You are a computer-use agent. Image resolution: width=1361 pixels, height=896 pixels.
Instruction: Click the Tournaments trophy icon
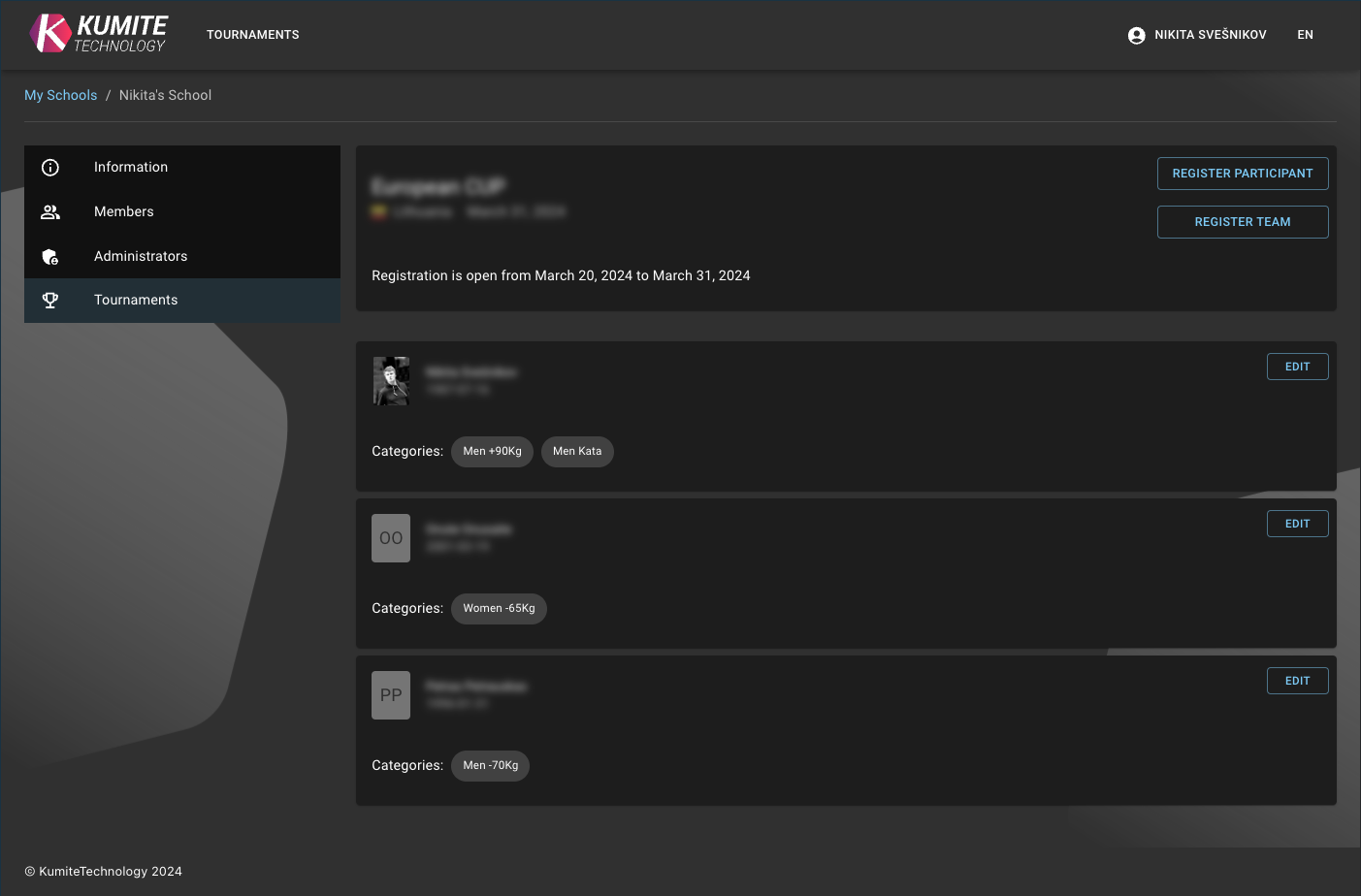pyautogui.click(x=50, y=300)
